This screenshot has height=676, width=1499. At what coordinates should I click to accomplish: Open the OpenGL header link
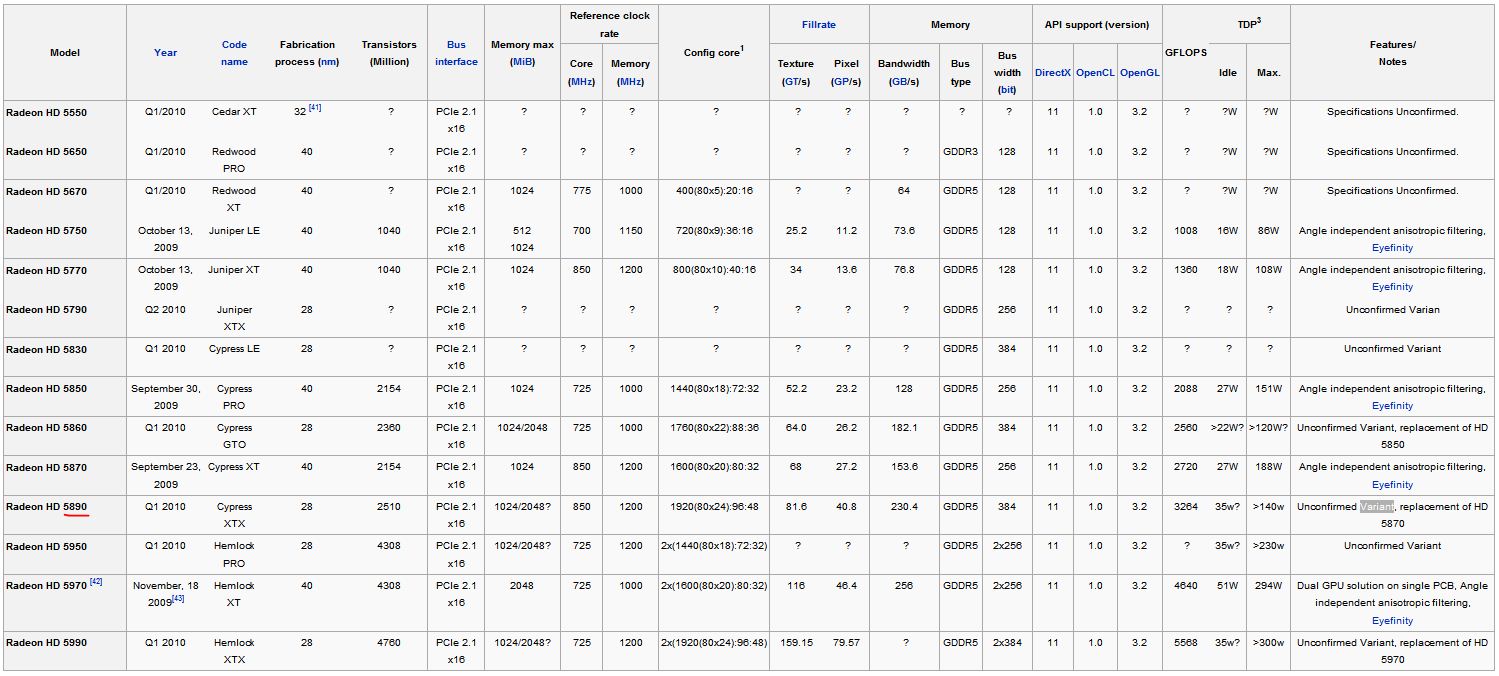tap(1139, 73)
